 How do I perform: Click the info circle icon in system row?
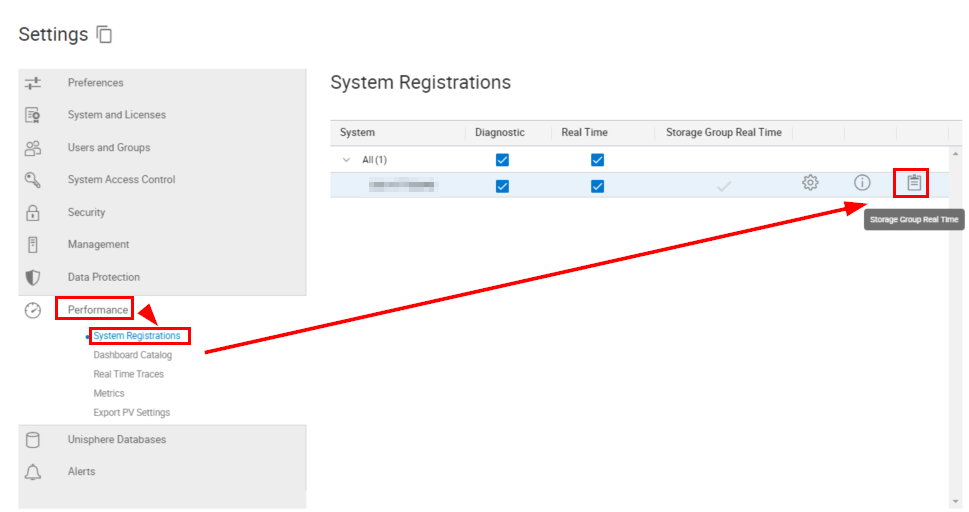point(862,182)
